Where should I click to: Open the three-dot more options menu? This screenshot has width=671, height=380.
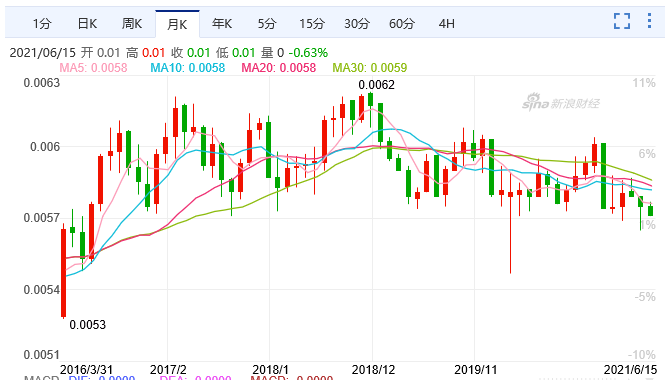pos(649,21)
